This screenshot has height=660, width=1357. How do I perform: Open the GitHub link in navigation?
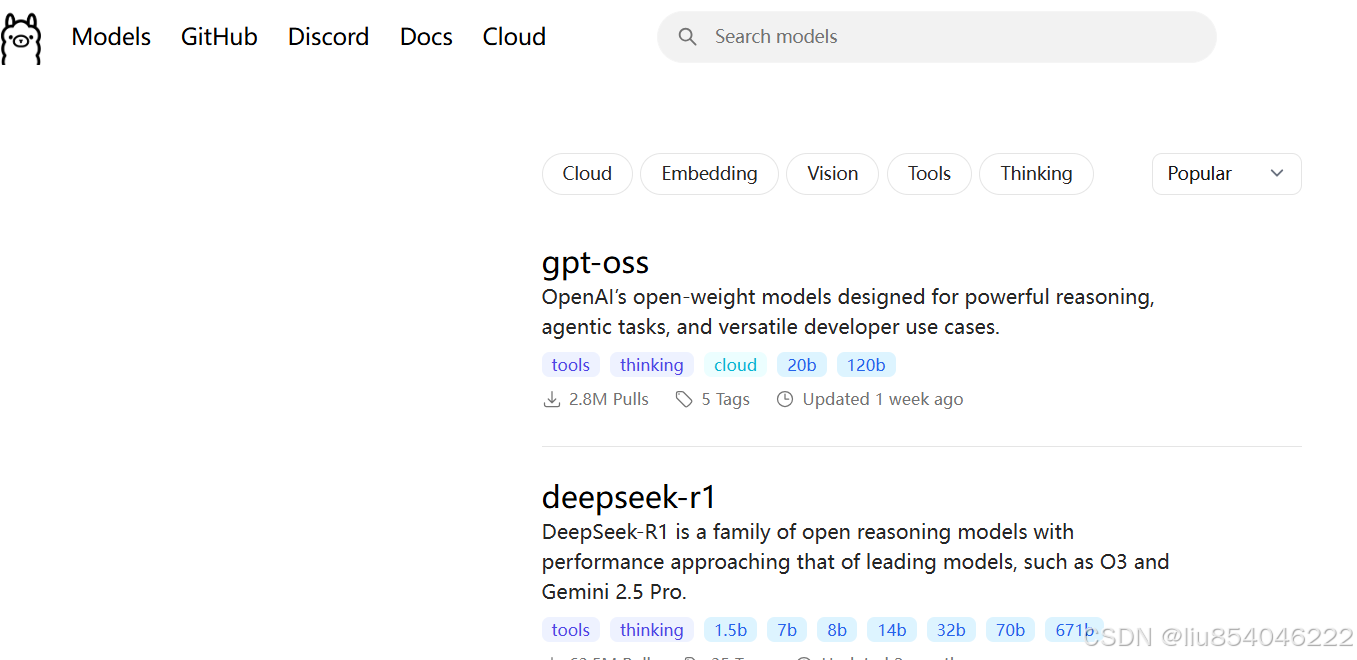pyautogui.click(x=219, y=37)
